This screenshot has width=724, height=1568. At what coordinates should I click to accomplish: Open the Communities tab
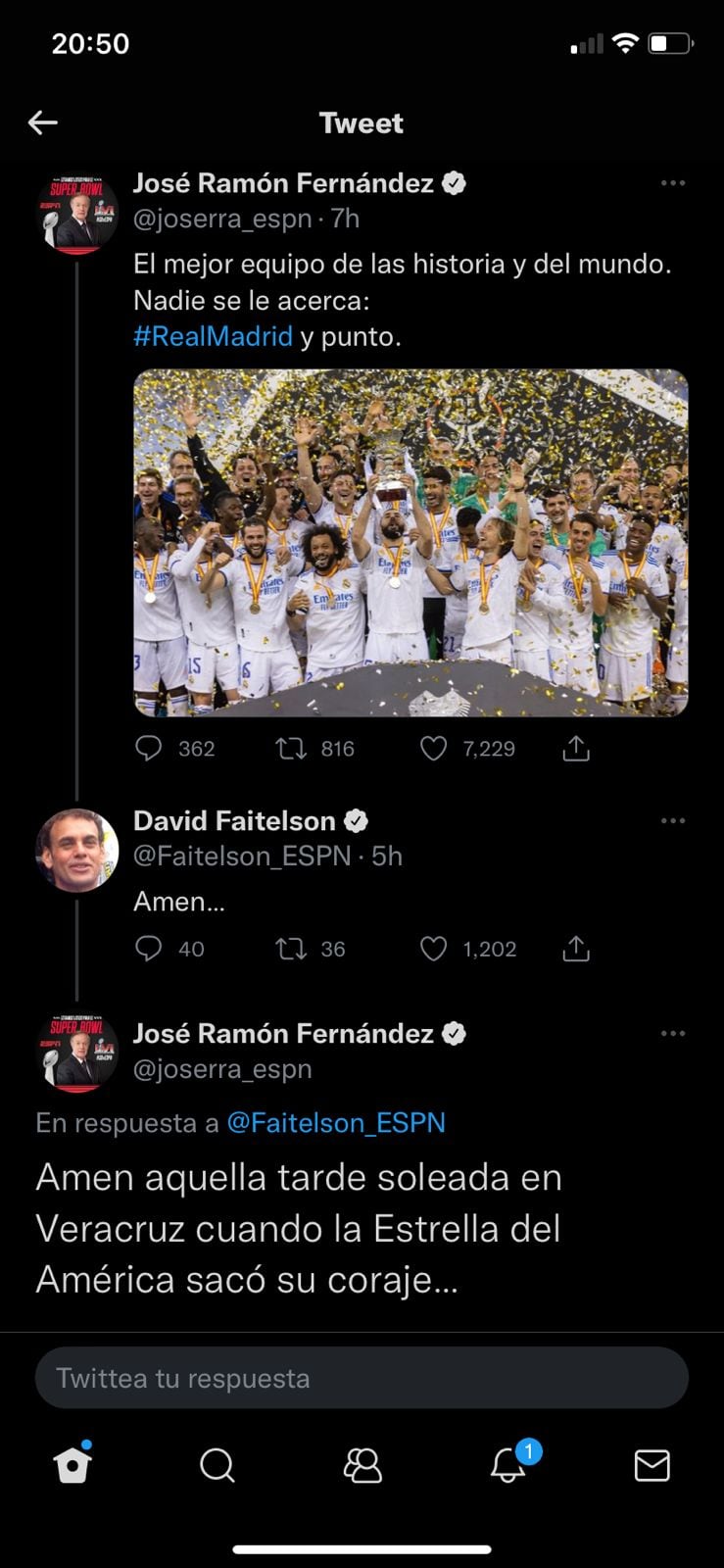[362, 1465]
